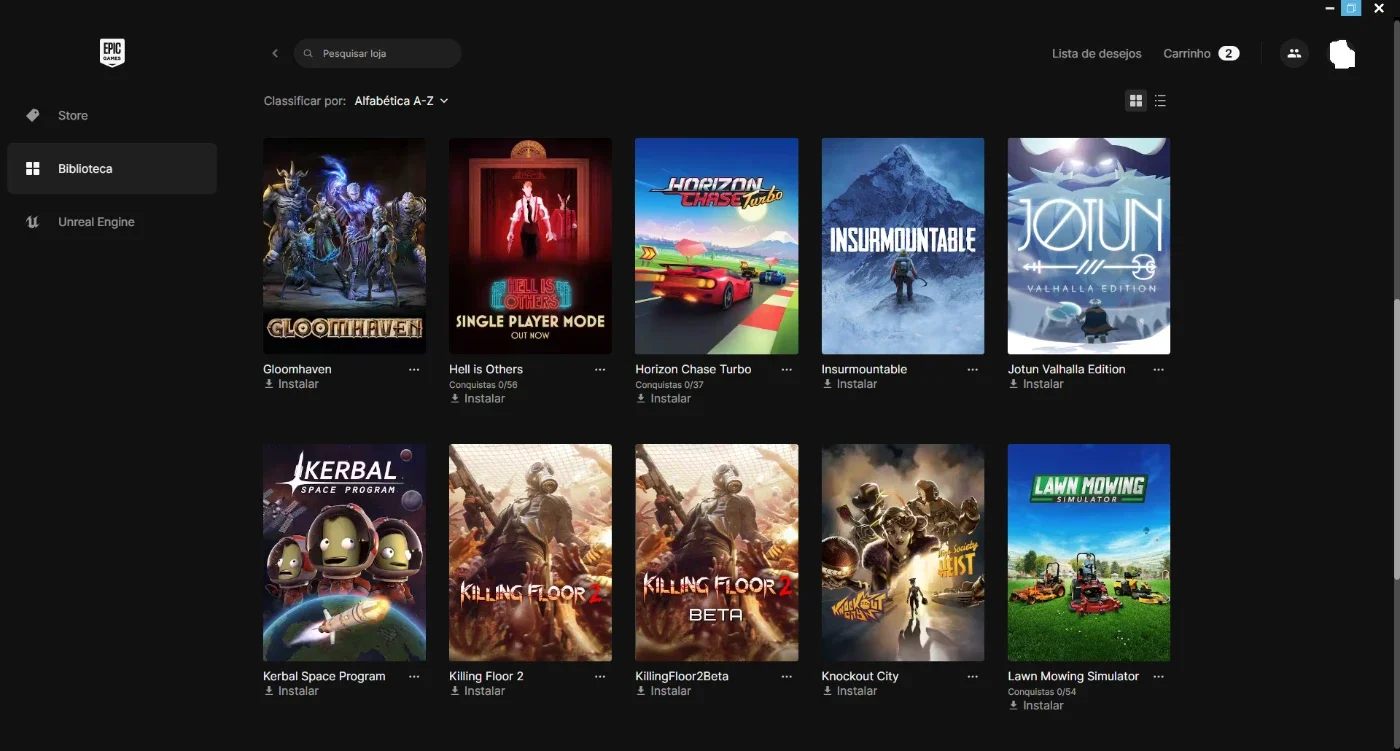Select Biblioteca in the sidebar
Screen dimensions: 1400x751
click(x=112, y=169)
